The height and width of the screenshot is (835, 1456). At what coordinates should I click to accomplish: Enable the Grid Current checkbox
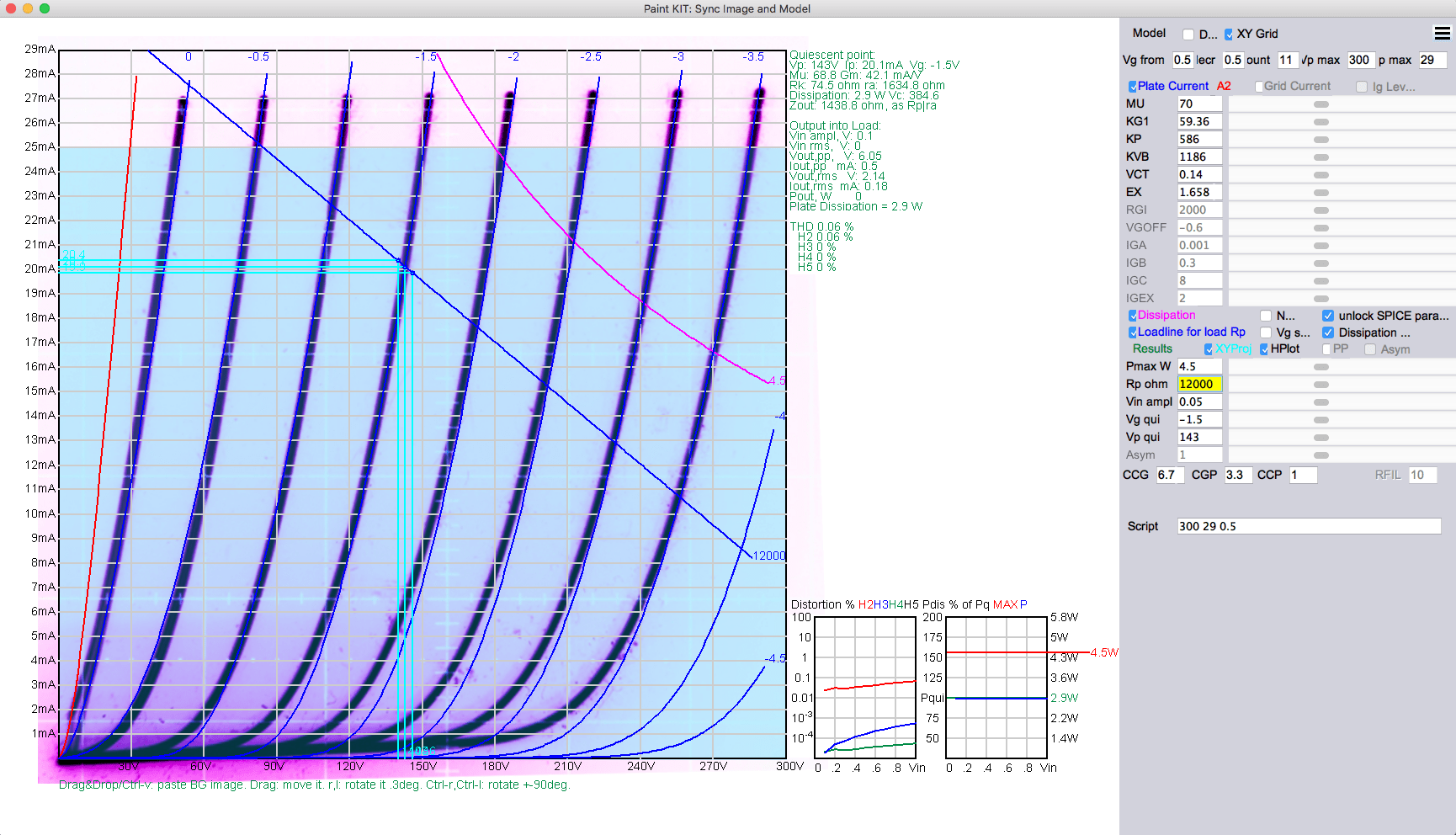(x=1258, y=87)
